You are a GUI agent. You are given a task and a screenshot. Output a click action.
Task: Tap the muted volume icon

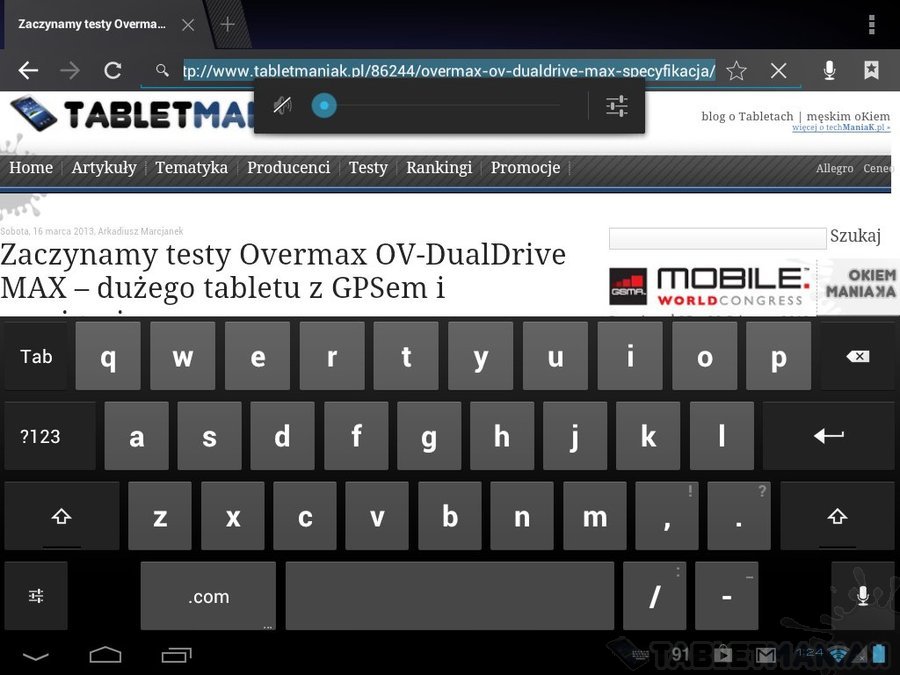[x=282, y=106]
